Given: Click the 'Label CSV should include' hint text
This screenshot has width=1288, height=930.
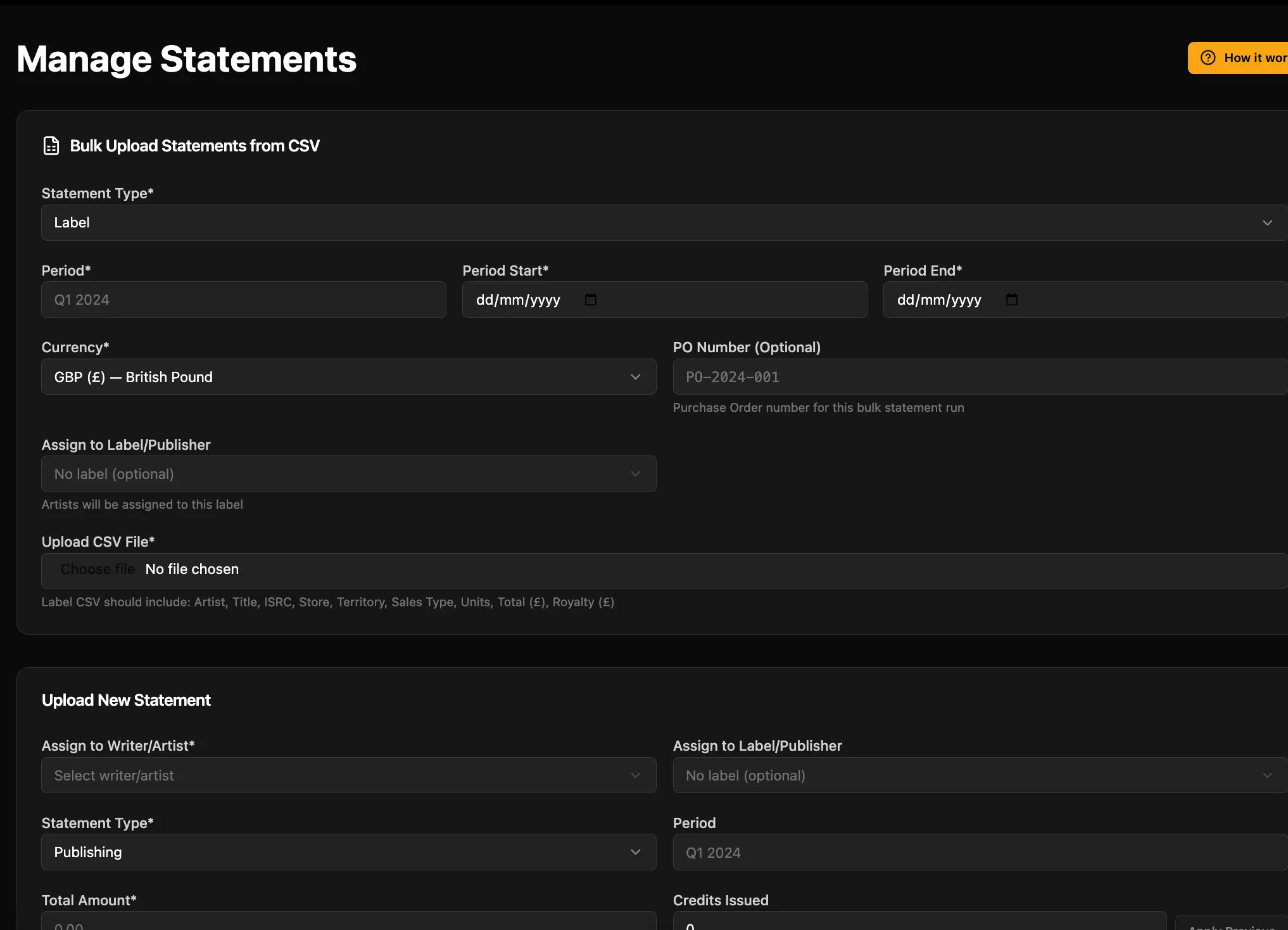Looking at the screenshot, I should 328,602.
